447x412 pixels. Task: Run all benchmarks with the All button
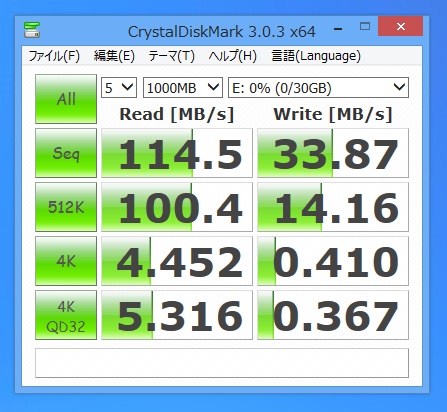click(x=66, y=99)
